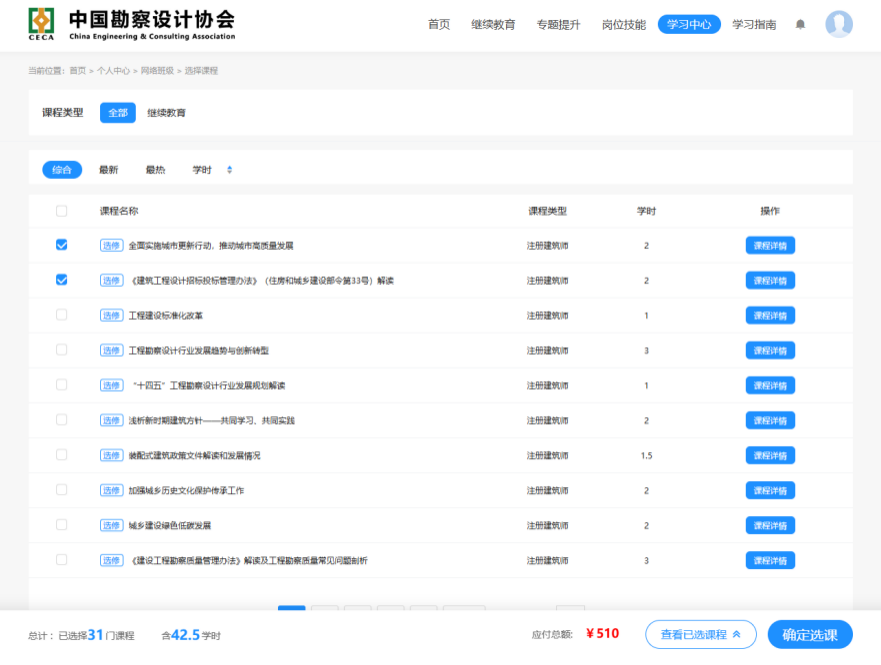Check the 装配式建筑政策文件解读 course checkbox
Screen dimensions: 881x665
62,454
